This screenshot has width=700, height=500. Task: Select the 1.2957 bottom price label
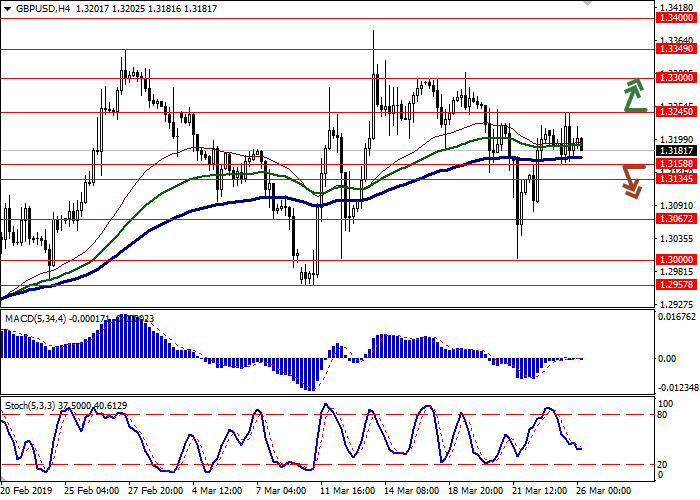(675, 285)
